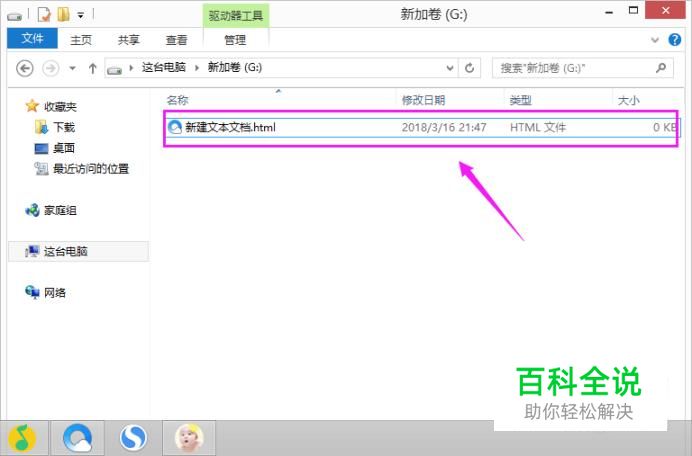The width and height of the screenshot is (692, 456).
Task: Select 这台电脑 in the navigation pane
Action: click(66, 252)
